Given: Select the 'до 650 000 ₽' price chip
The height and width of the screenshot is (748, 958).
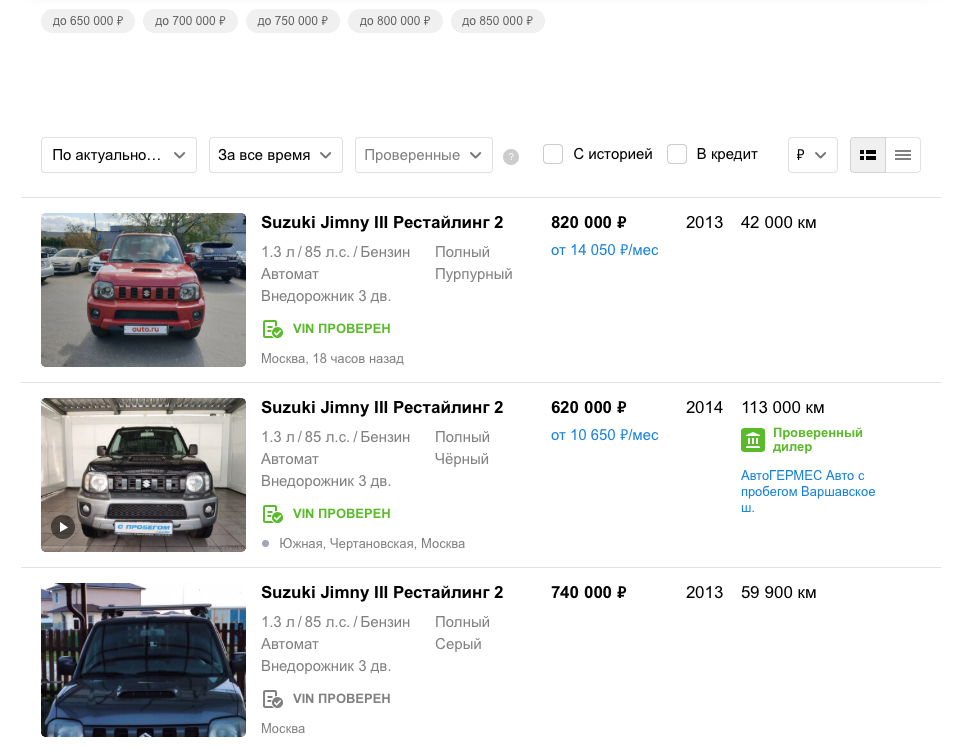Looking at the screenshot, I should [x=88, y=21].
